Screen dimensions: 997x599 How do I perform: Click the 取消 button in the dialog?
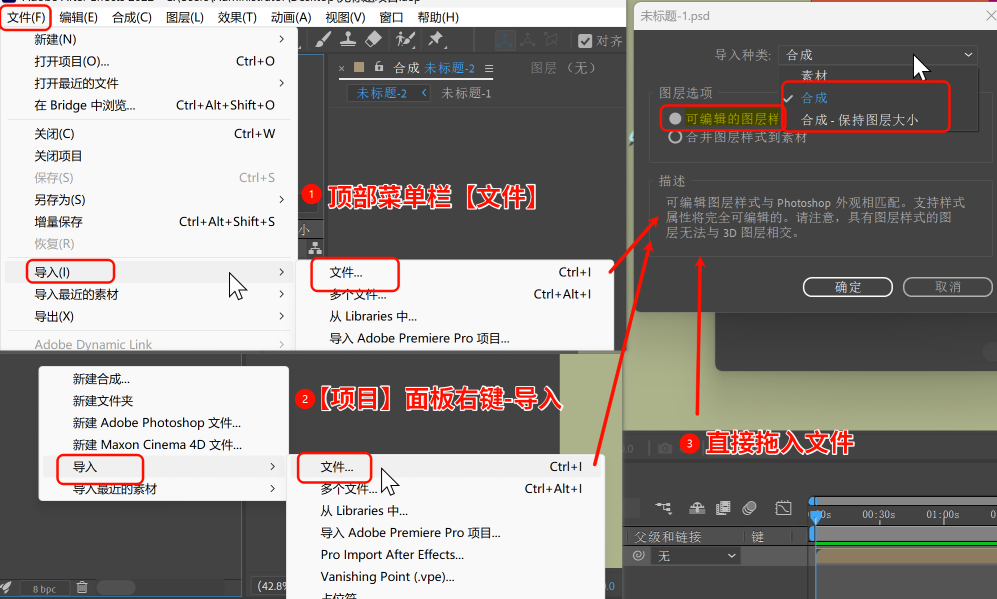click(x=947, y=287)
